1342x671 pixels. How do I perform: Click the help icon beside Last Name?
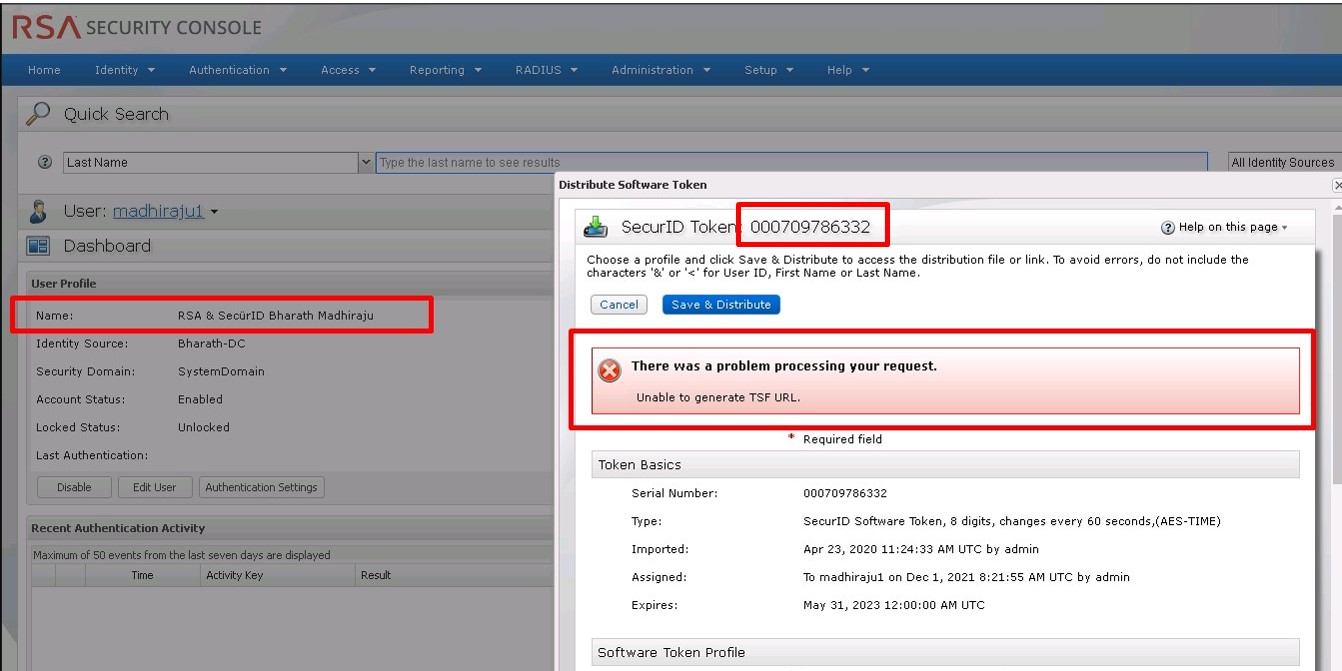[x=45, y=162]
